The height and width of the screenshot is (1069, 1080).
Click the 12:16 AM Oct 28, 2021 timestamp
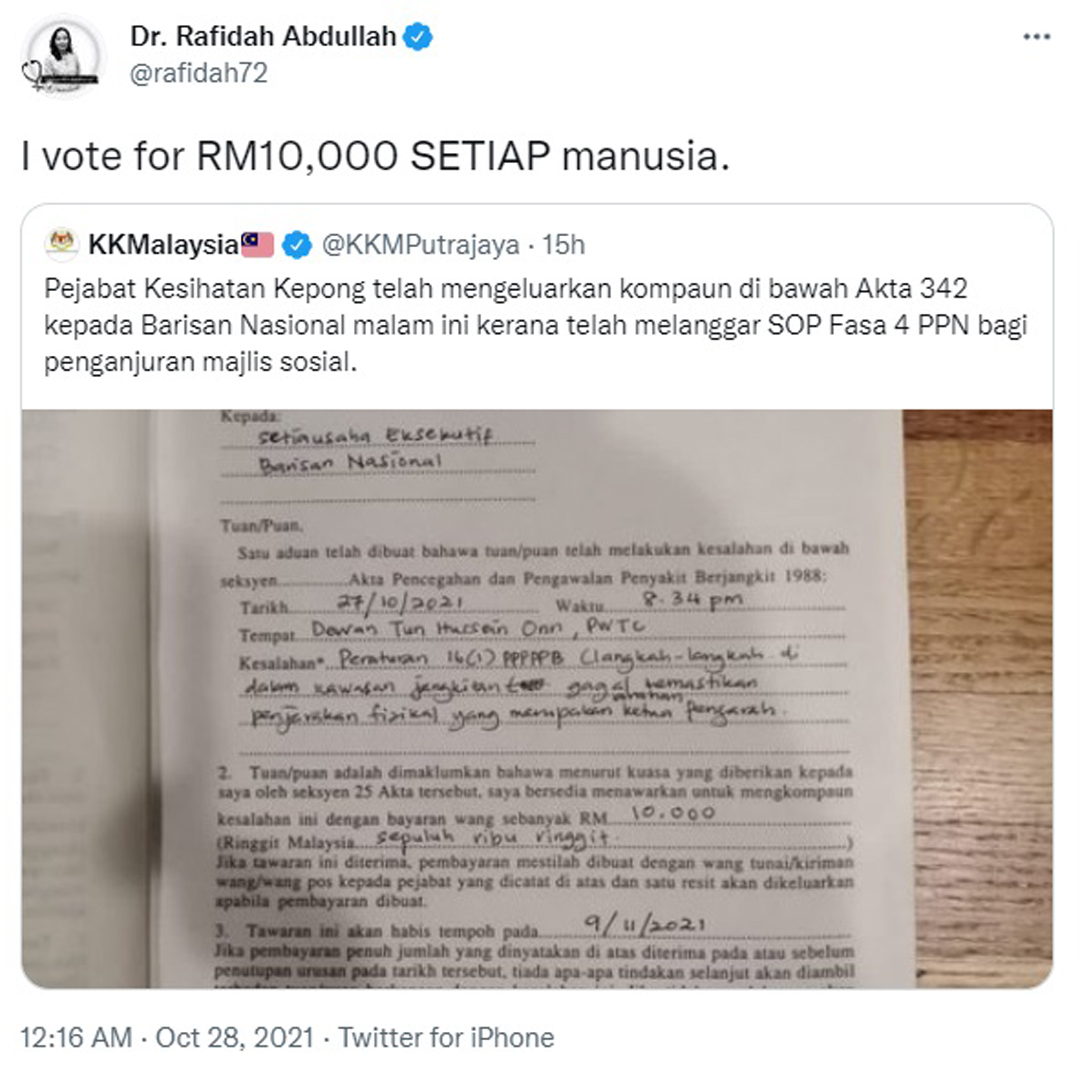pyautogui.click(x=167, y=1037)
